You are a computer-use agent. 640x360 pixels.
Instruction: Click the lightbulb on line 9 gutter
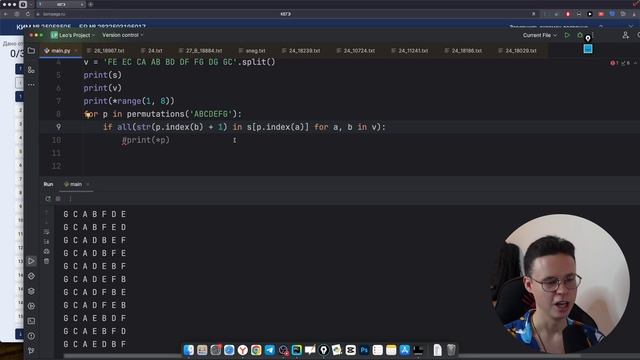coord(88,115)
